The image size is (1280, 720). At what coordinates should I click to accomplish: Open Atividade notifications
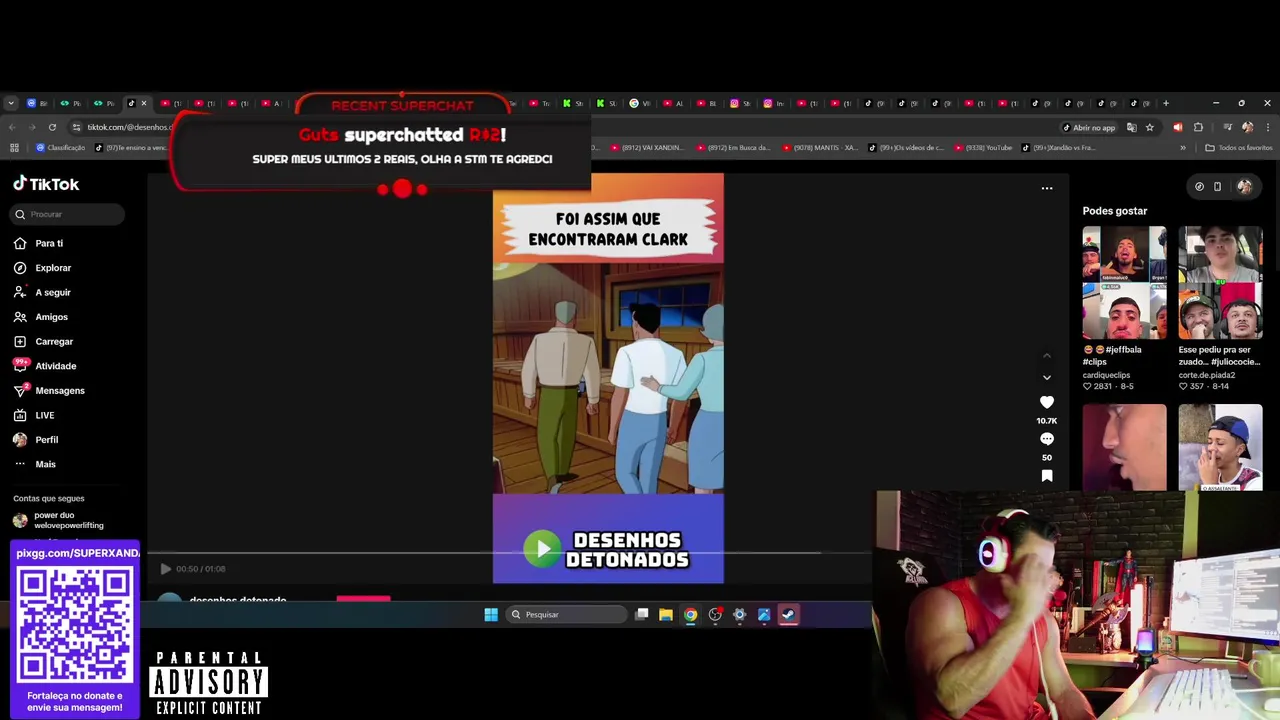tap(45, 366)
